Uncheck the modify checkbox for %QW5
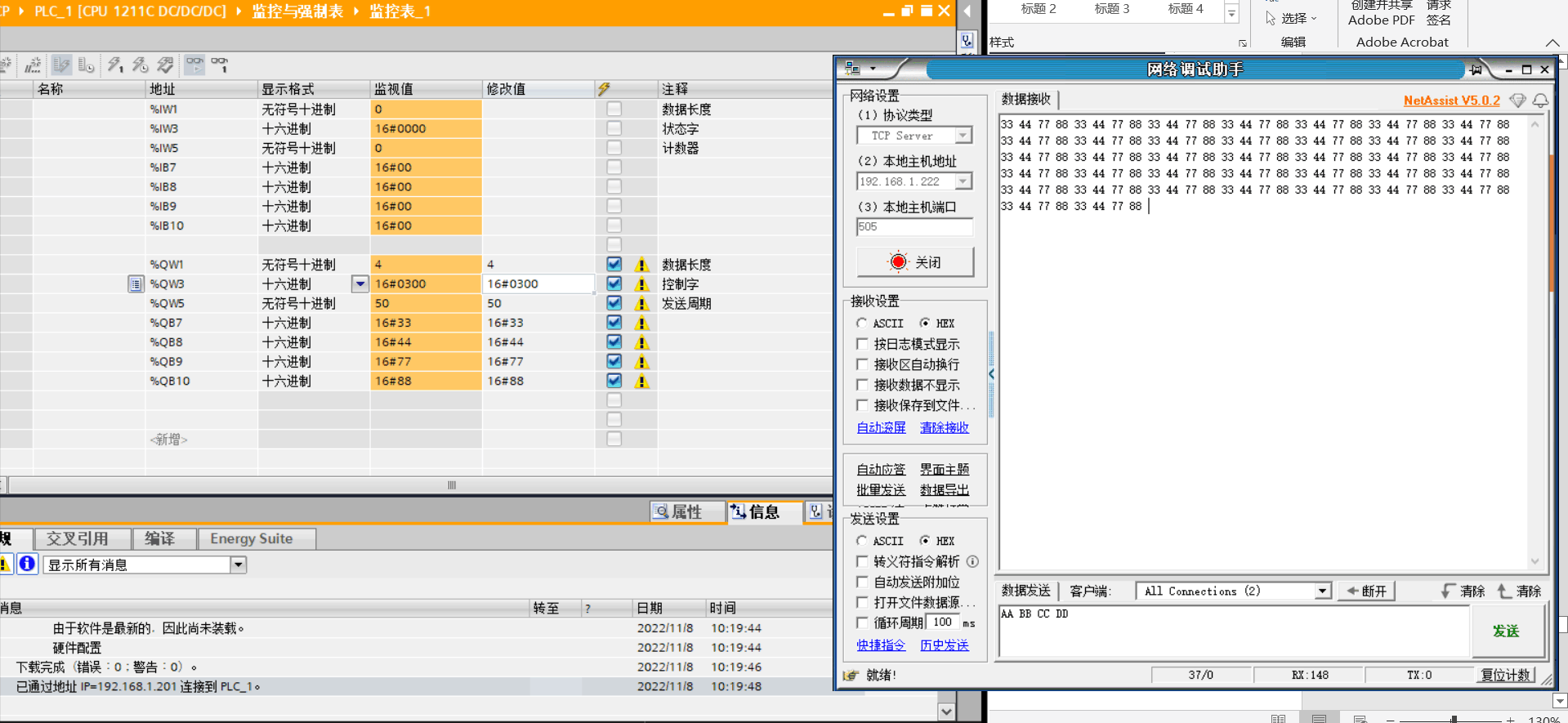Screen dimensions: 1568x723 (614, 303)
